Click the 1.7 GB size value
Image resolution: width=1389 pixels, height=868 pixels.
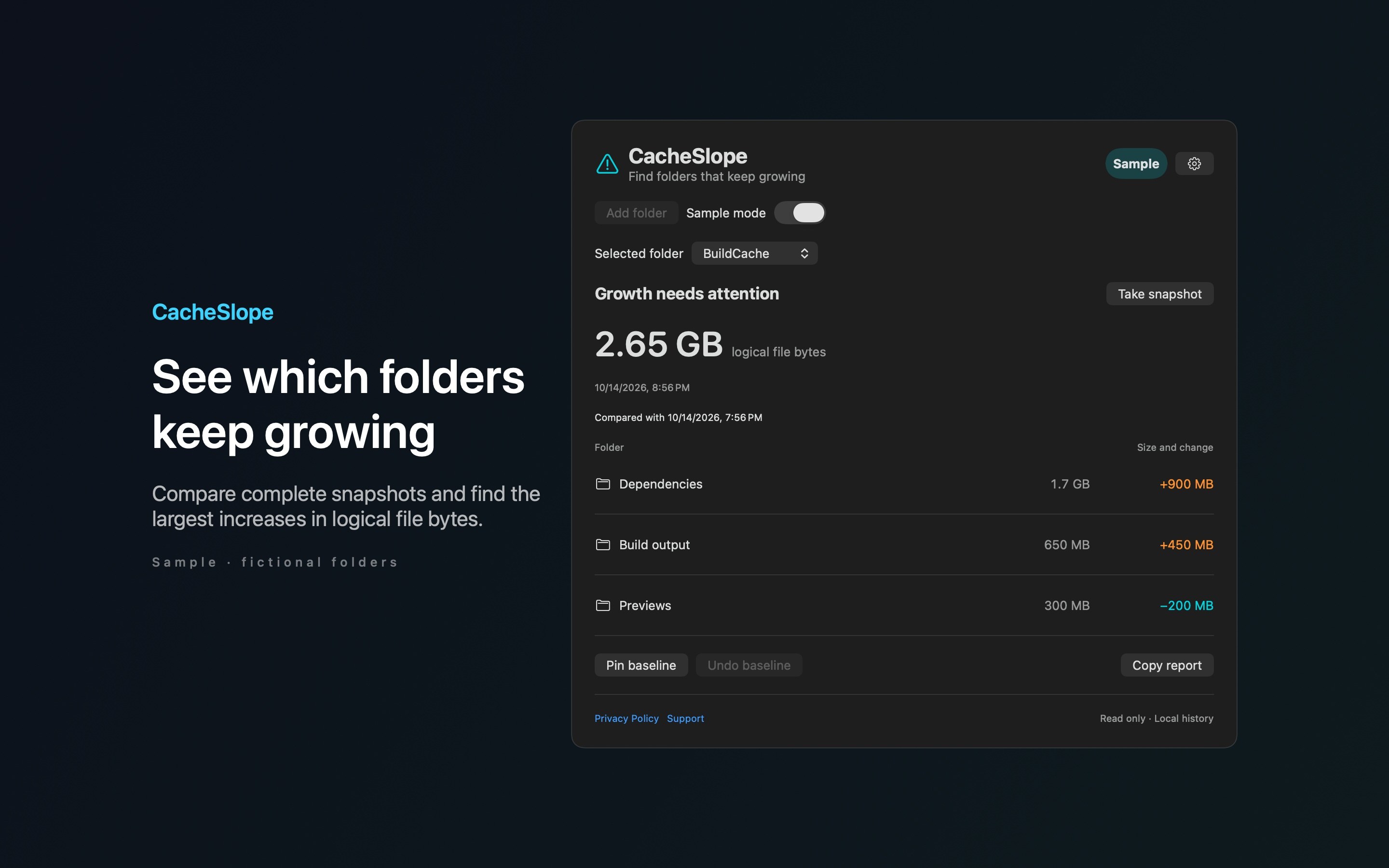[x=1069, y=484]
